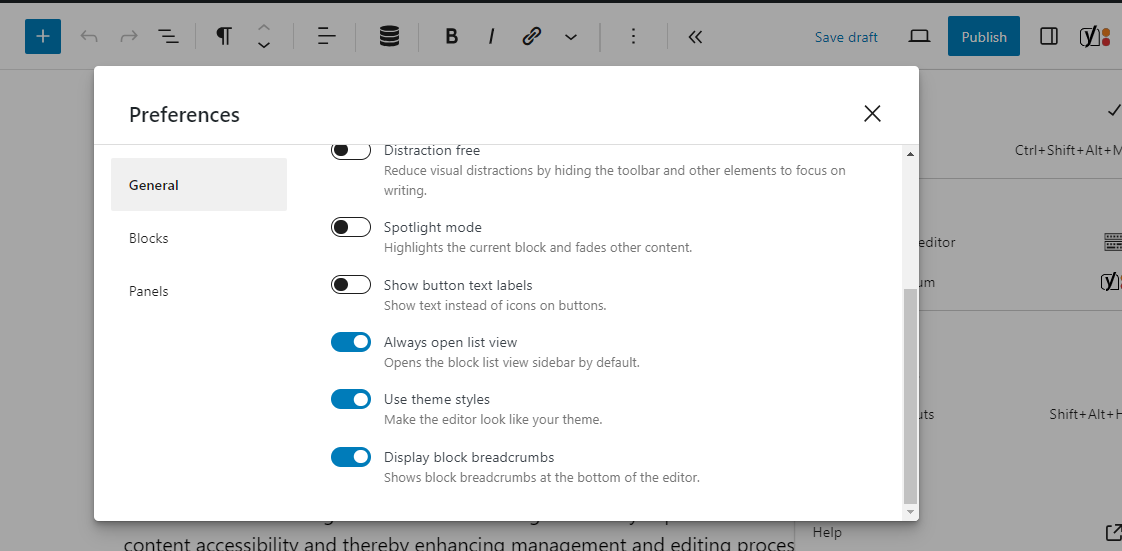This screenshot has width=1122, height=551.
Task: Open the more rich text controls dropdown
Action: pos(570,36)
